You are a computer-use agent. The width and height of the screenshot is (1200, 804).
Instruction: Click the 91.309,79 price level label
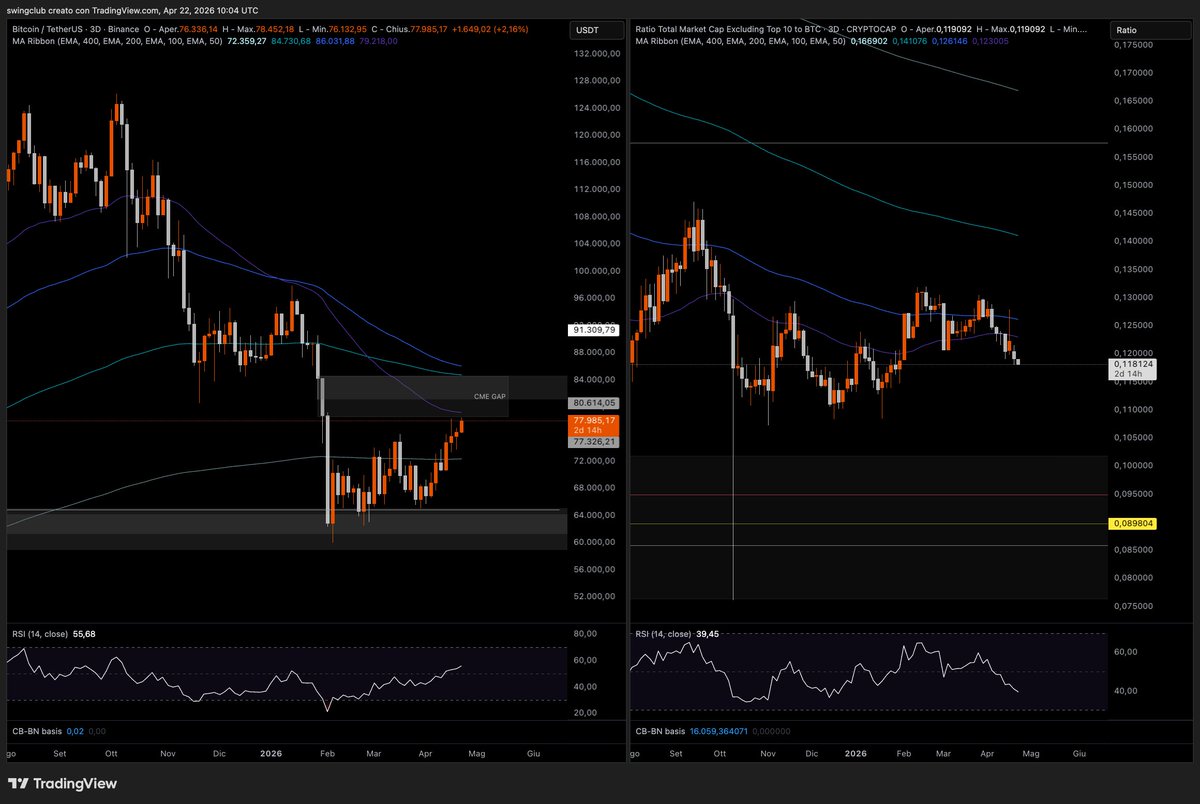pos(593,329)
